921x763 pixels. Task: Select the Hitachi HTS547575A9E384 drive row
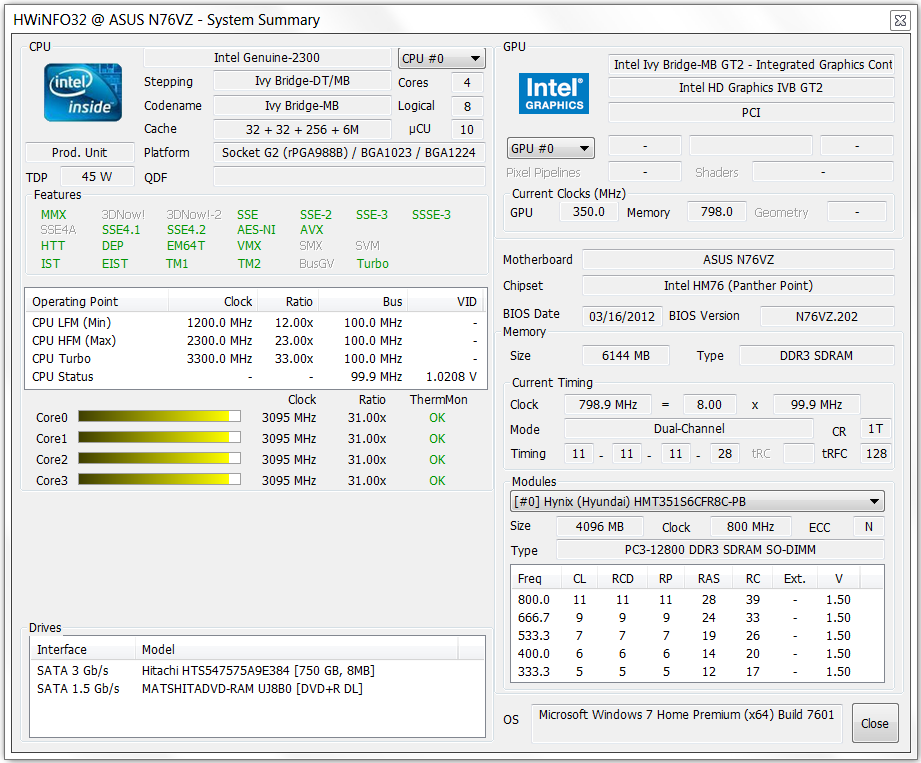258,670
